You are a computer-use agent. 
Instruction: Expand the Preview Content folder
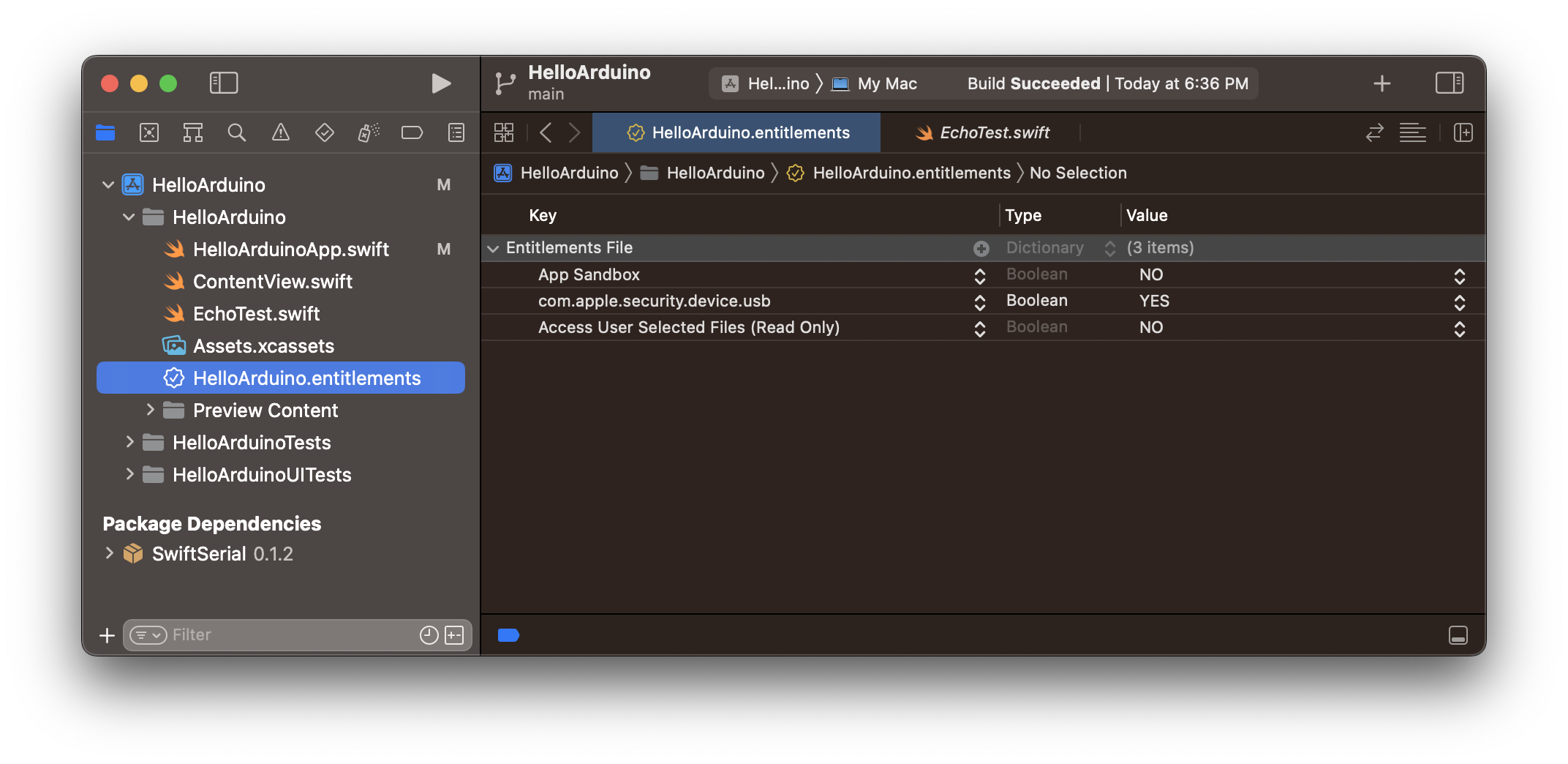[150, 410]
